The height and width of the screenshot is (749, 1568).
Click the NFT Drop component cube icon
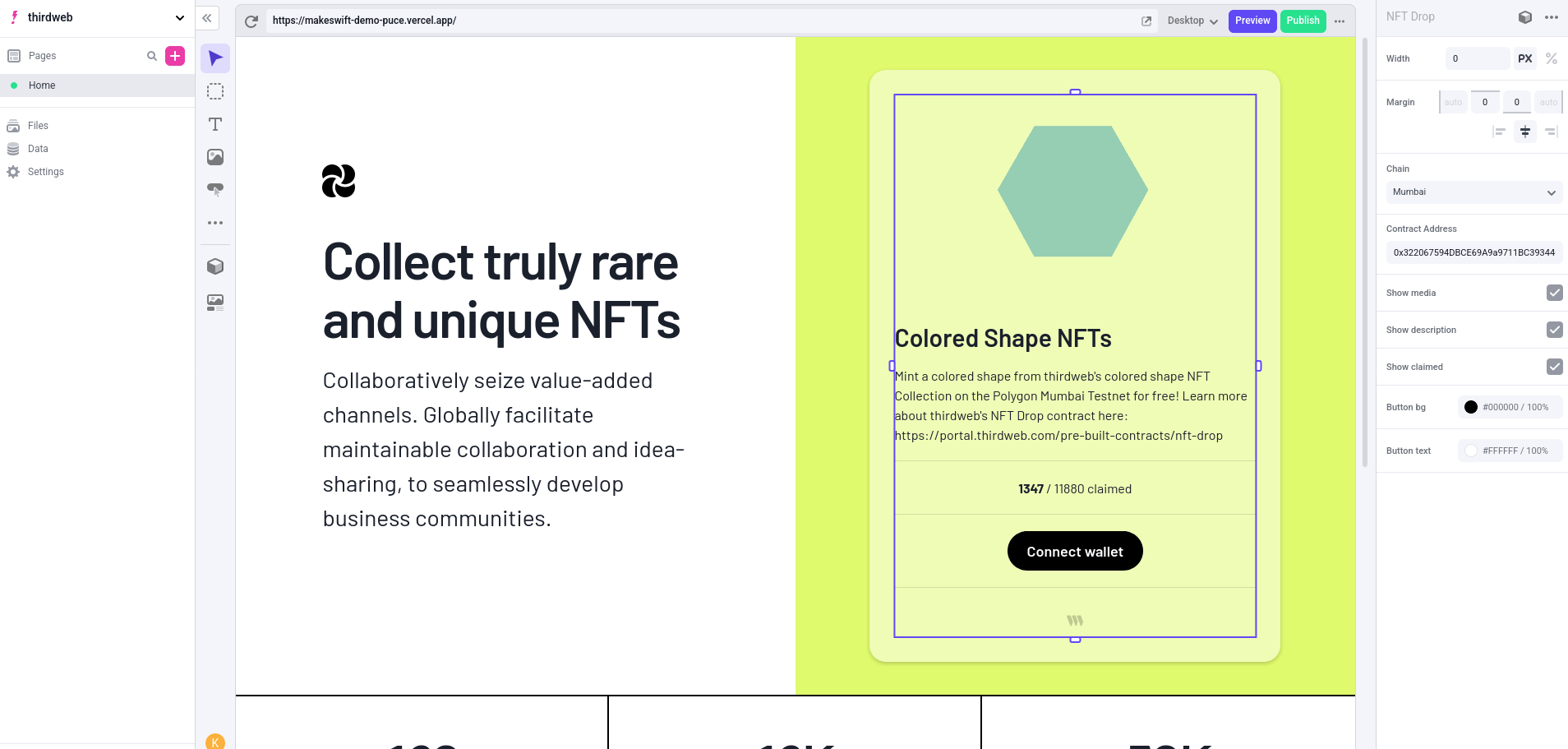pos(1525,17)
